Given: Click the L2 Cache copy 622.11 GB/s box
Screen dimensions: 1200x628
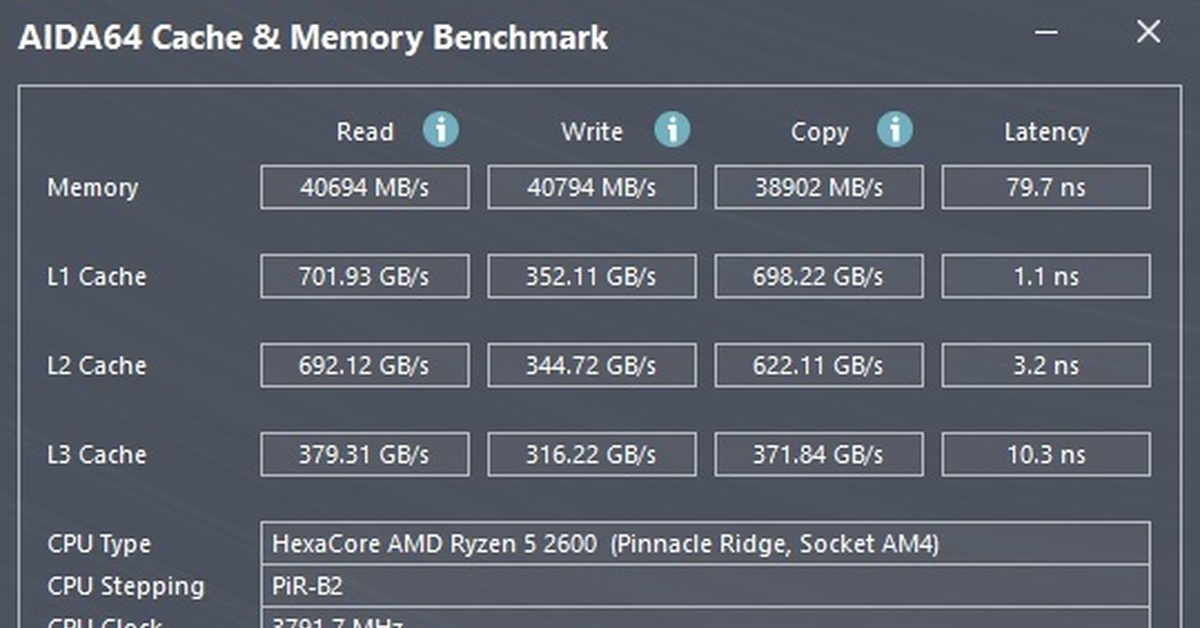Looking at the screenshot, I should point(818,366).
